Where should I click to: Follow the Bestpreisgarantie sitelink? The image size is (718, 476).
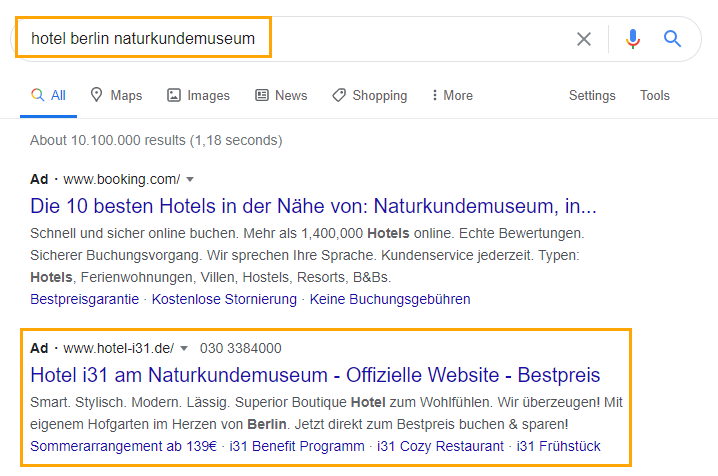click(x=85, y=299)
